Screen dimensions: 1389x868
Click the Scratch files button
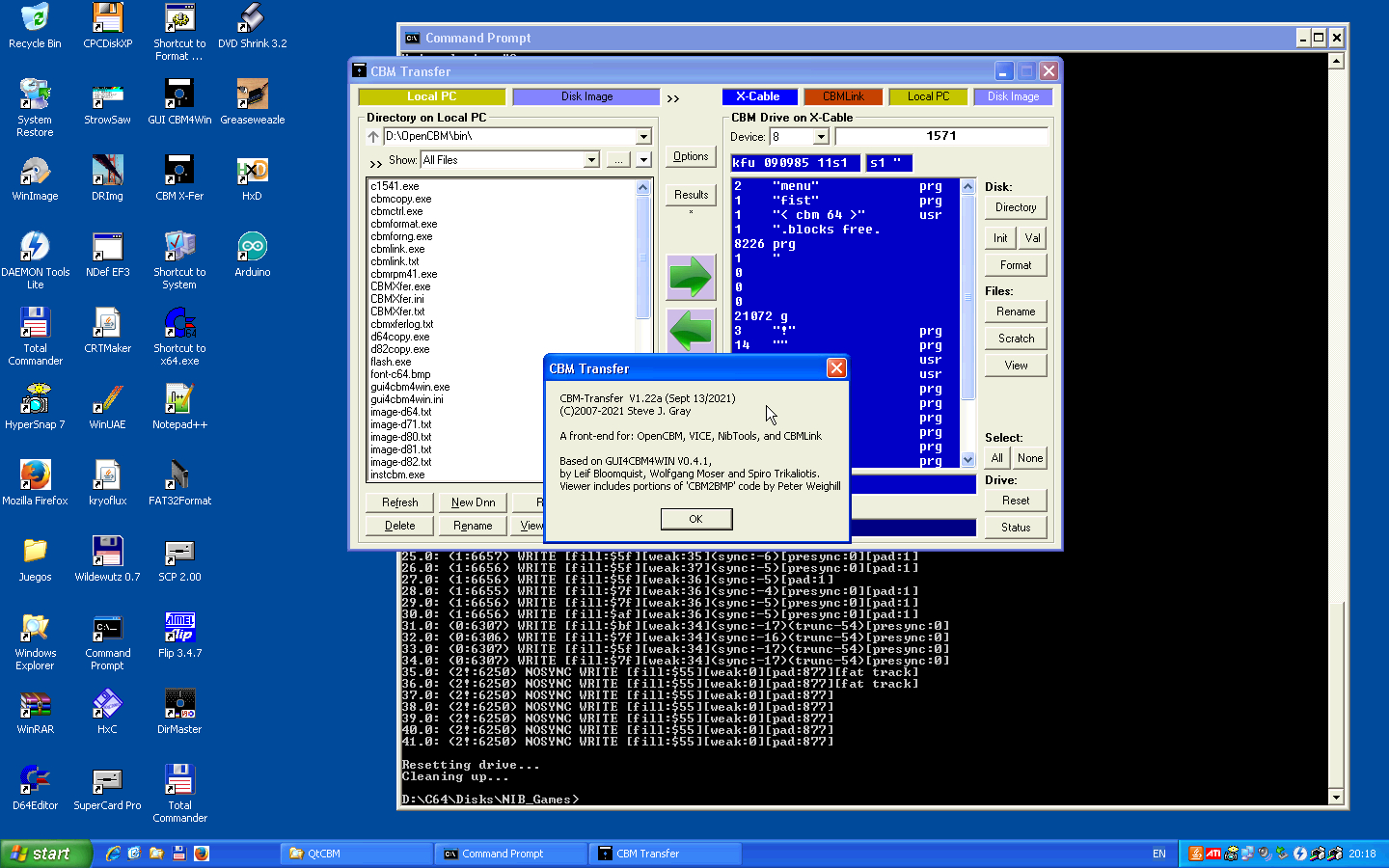coord(1016,339)
